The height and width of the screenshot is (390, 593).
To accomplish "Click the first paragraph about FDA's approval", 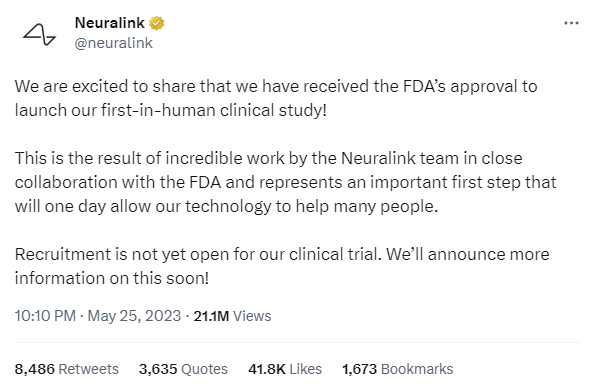I will pos(276,98).
